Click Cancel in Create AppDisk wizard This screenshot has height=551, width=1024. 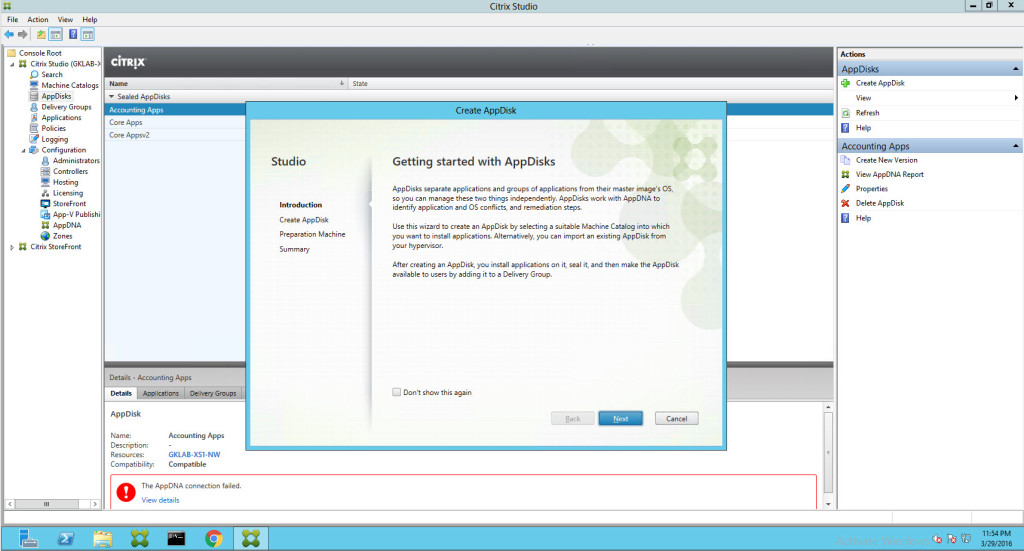(x=677, y=418)
